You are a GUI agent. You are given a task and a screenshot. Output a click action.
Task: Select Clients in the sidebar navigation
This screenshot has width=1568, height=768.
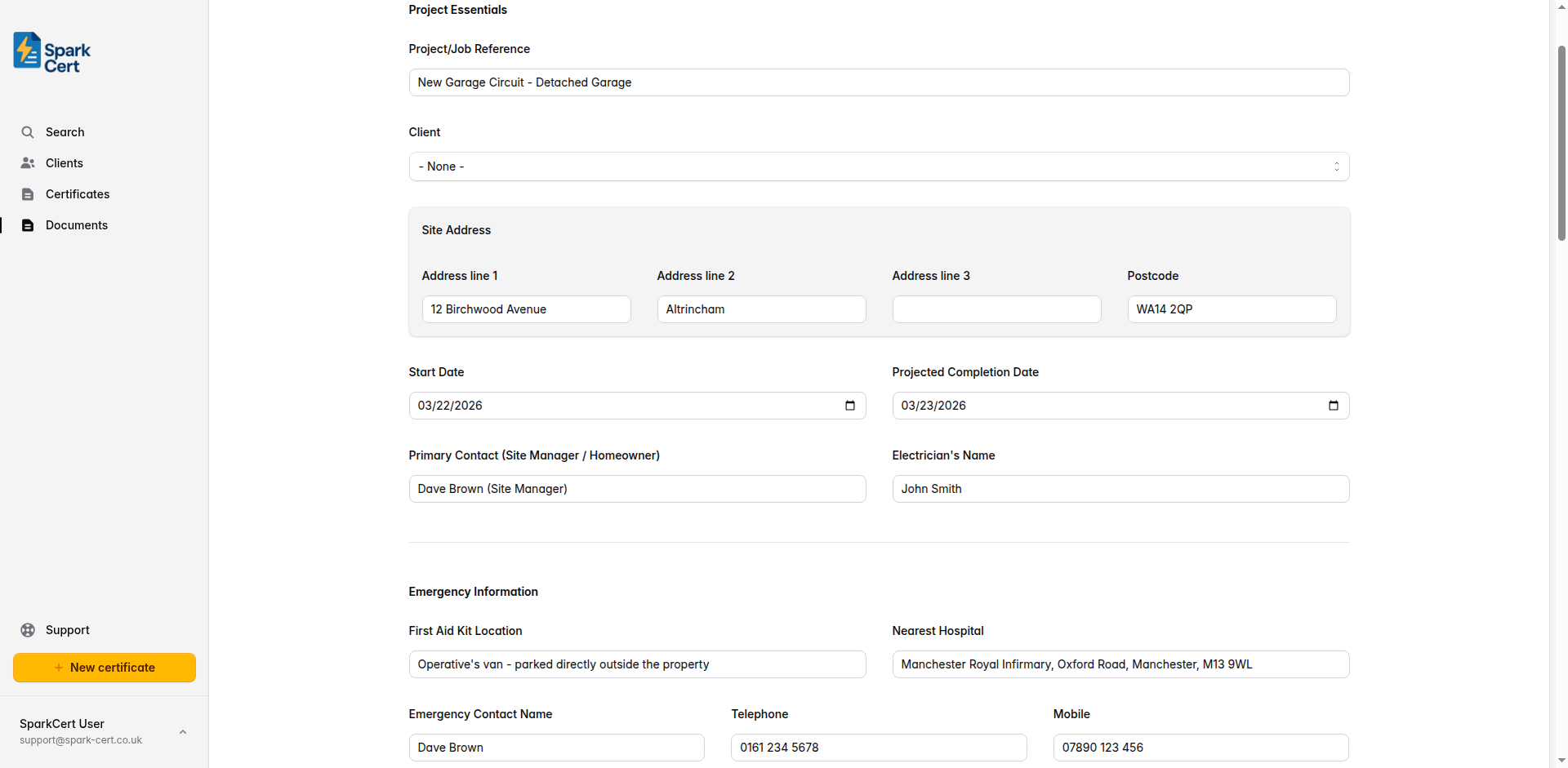(x=65, y=162)
